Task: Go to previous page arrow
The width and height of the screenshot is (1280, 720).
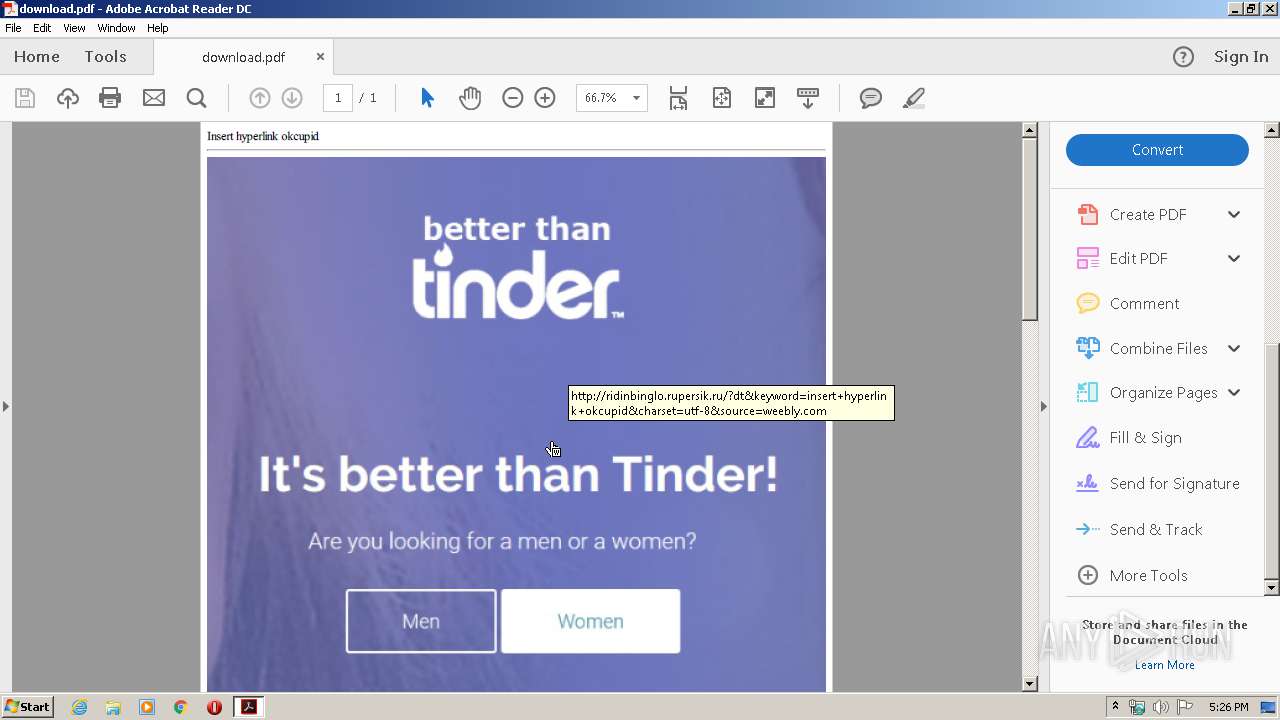Action: [259, 98]
